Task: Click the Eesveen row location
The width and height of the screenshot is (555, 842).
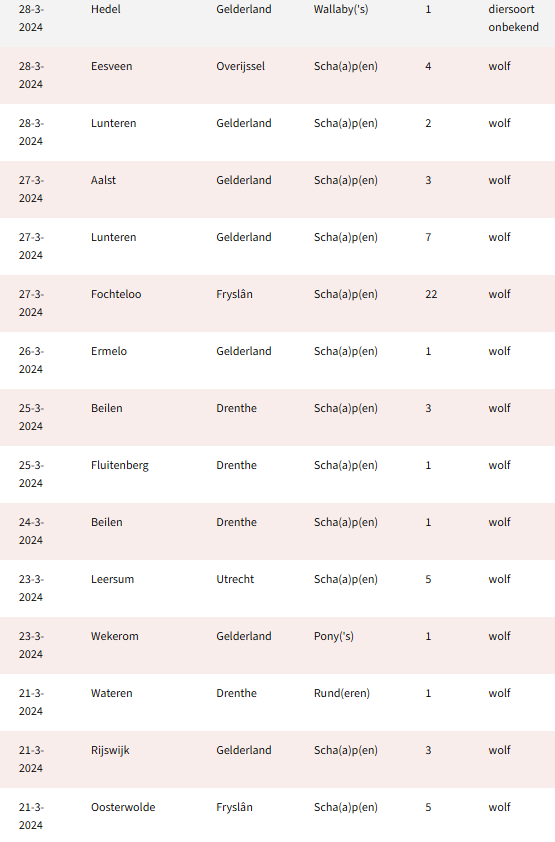Action: pyautogui.click(x=112, y=66)
